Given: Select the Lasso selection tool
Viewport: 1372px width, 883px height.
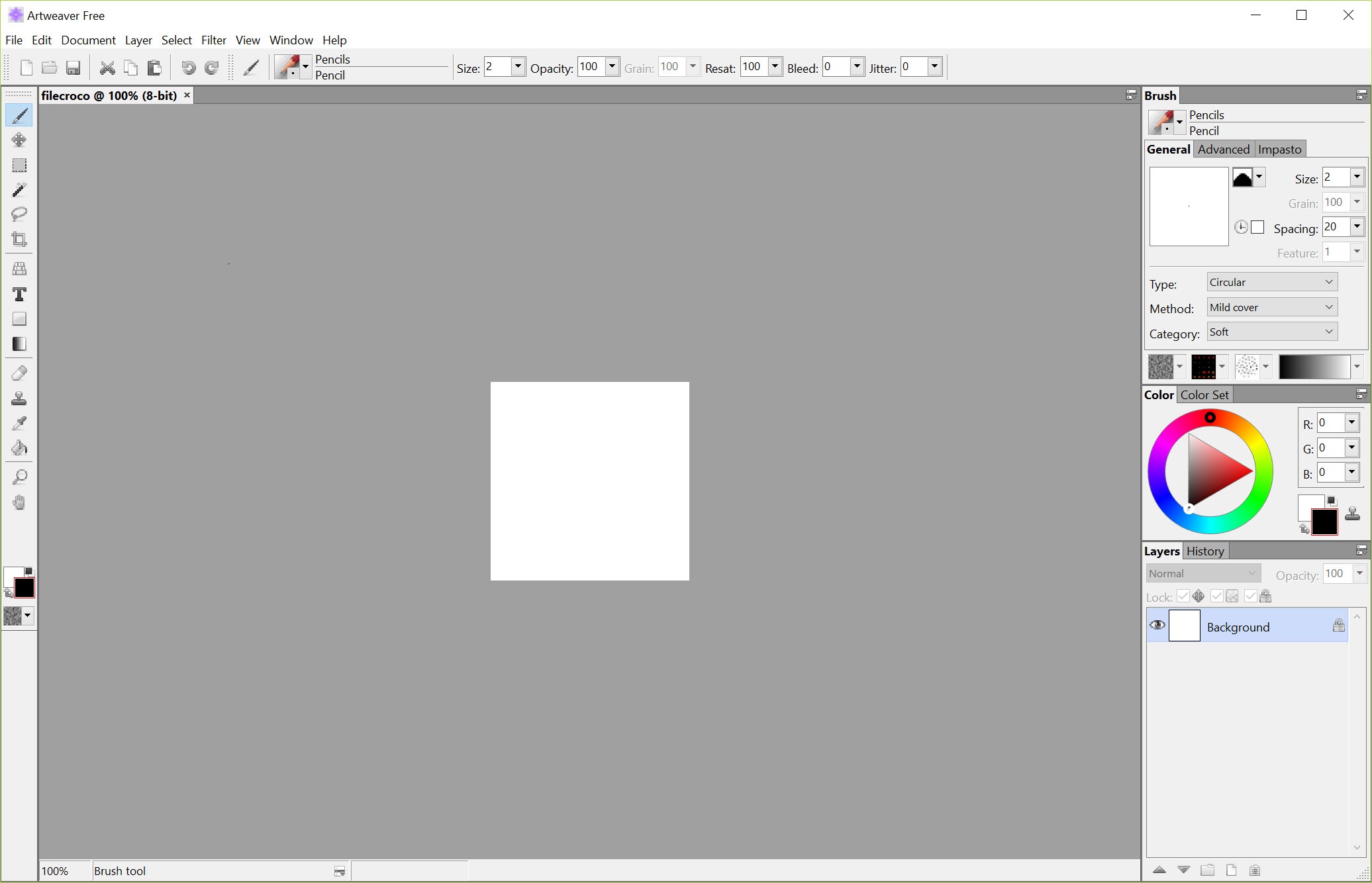Looking at the screenshot, I should click(x=19, y=214).
